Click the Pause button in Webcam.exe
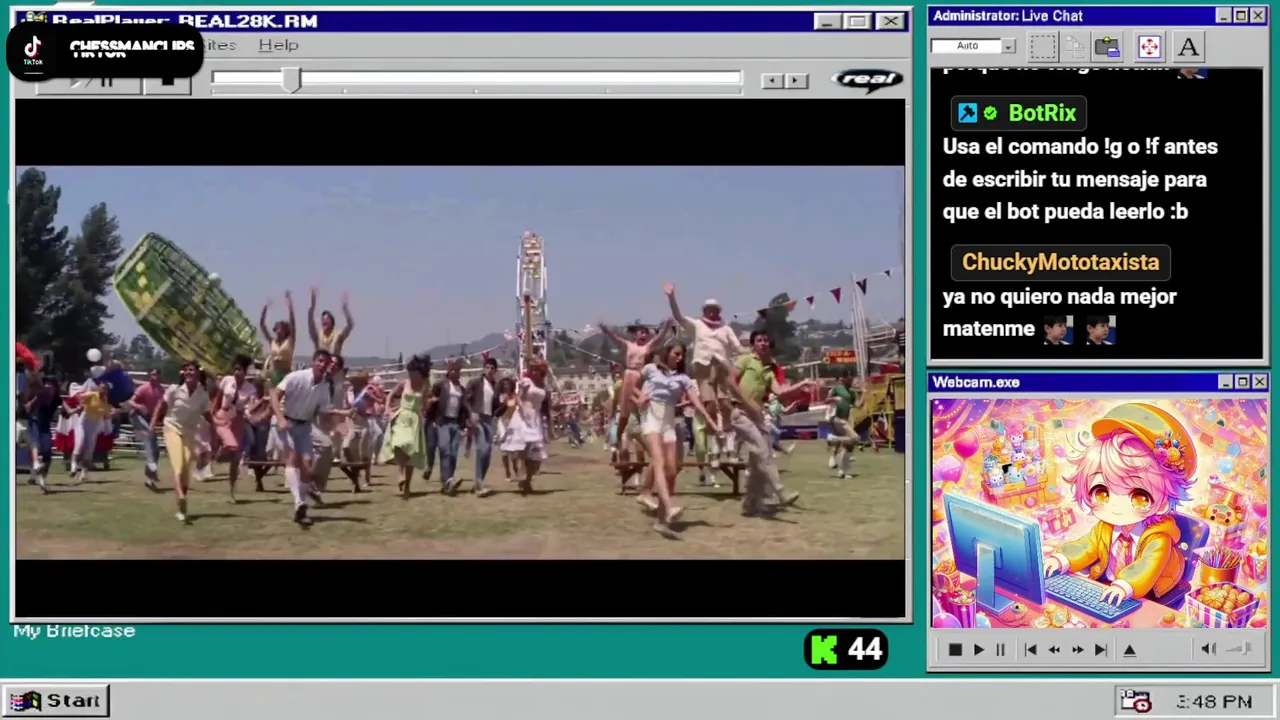Screen dimensions: 1280x720 tap(1000, 650)
